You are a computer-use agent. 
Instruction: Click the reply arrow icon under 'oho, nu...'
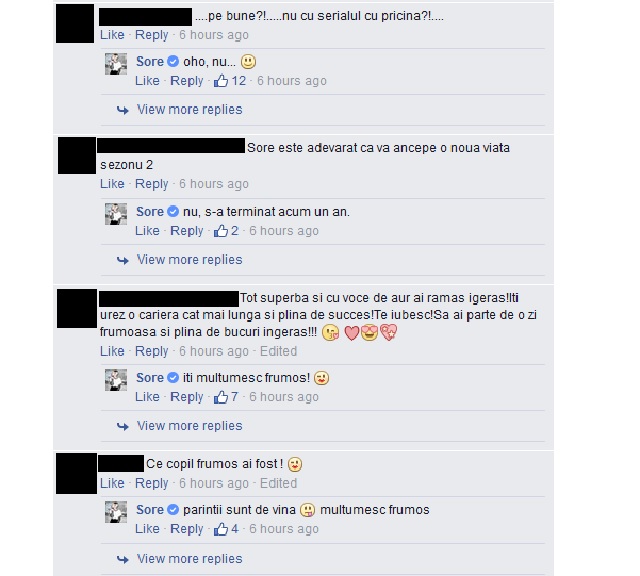pyautogui.click(x=122, y=110)
